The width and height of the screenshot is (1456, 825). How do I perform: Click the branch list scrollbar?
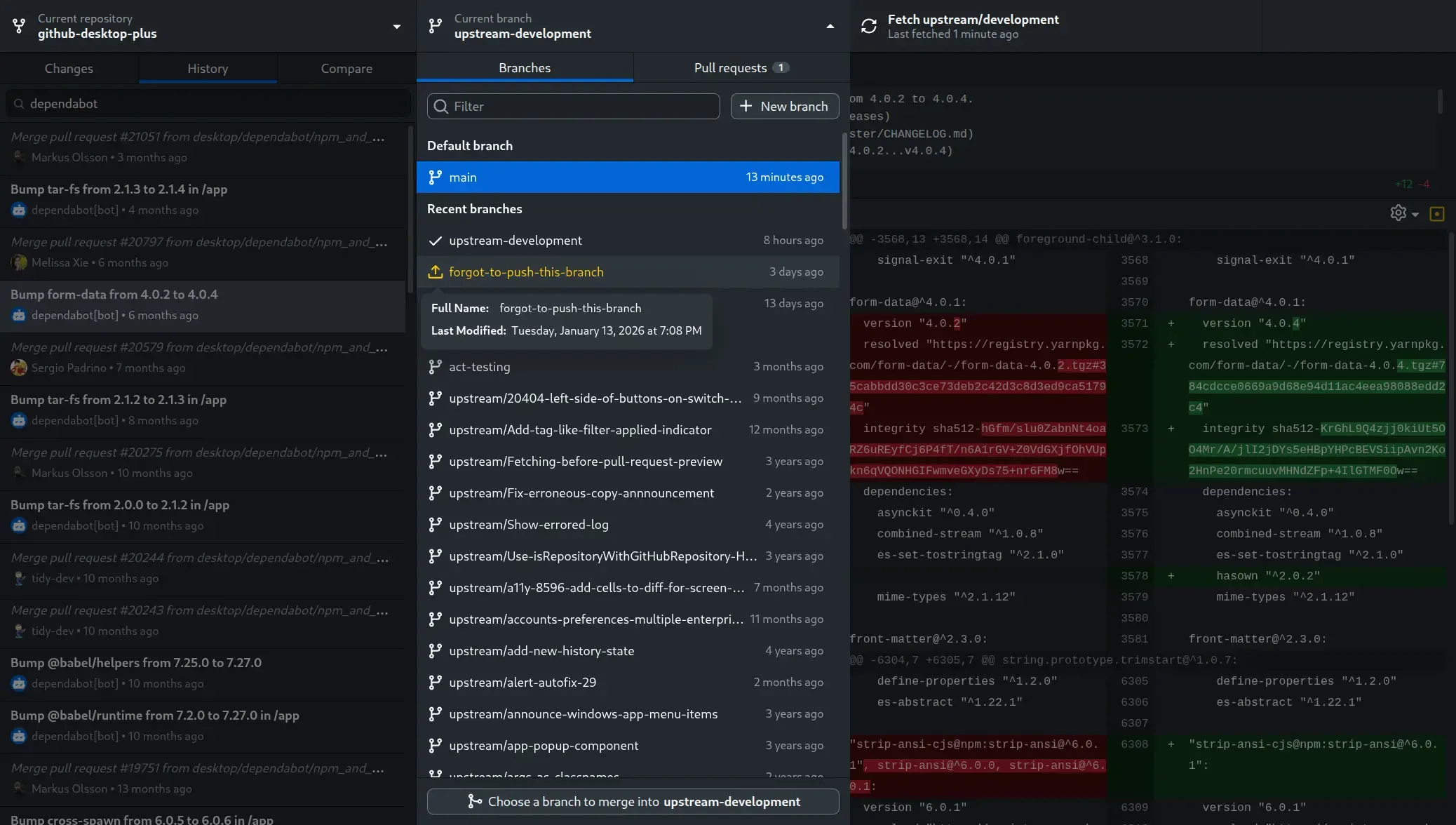(x=844, y=182)
